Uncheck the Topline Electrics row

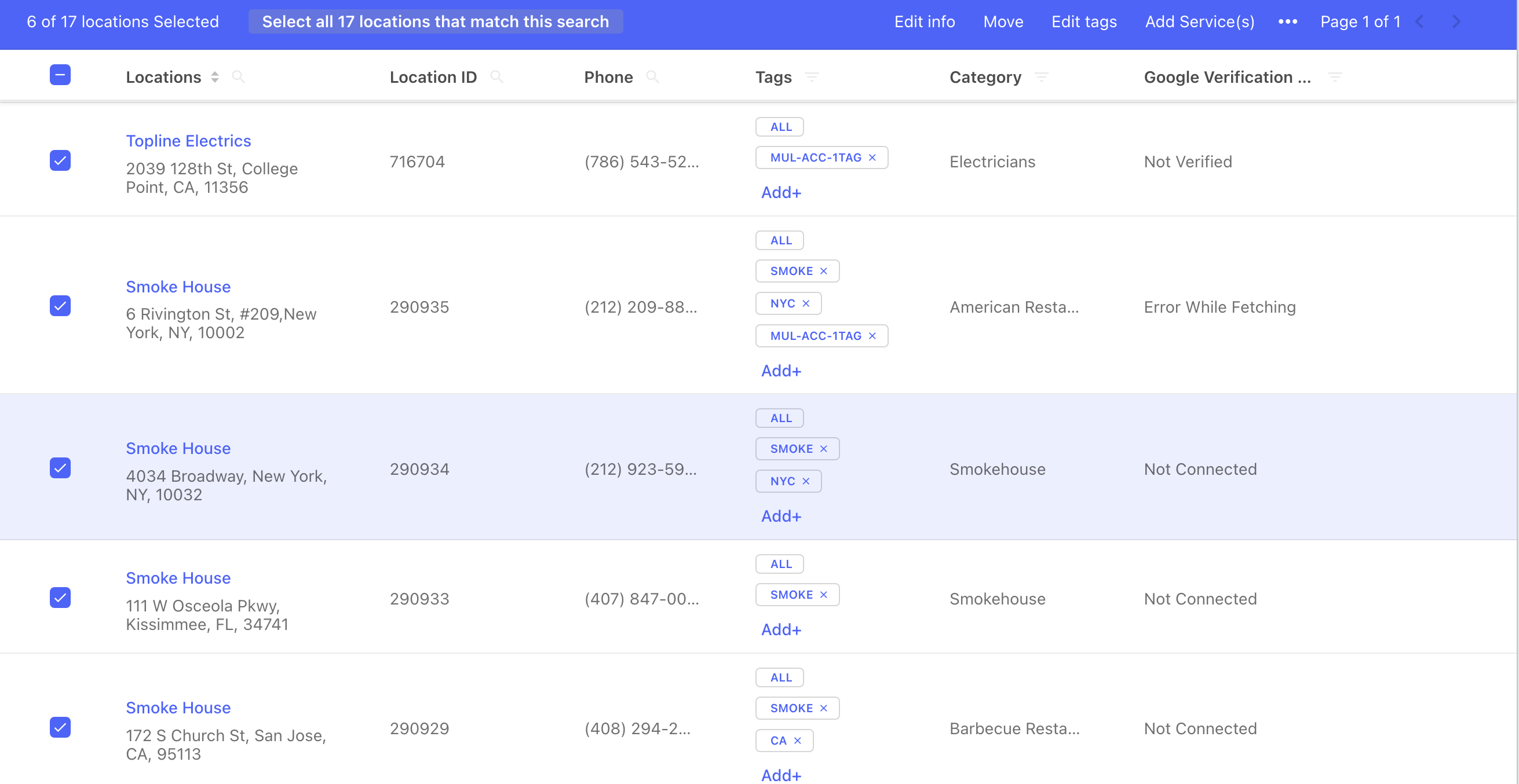click(60, 160)
